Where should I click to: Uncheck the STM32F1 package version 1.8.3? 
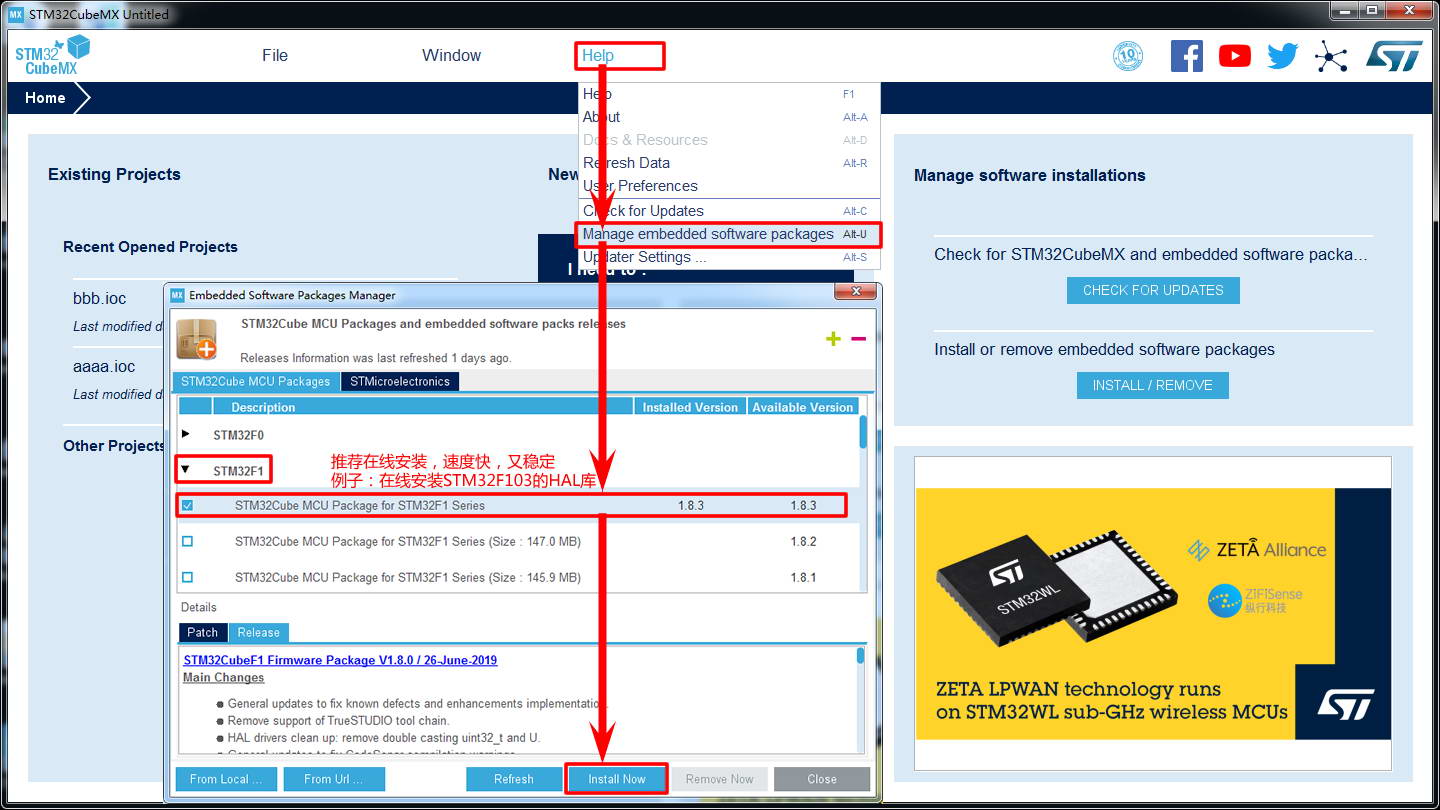pyautogui.click(x=188, y=506)
